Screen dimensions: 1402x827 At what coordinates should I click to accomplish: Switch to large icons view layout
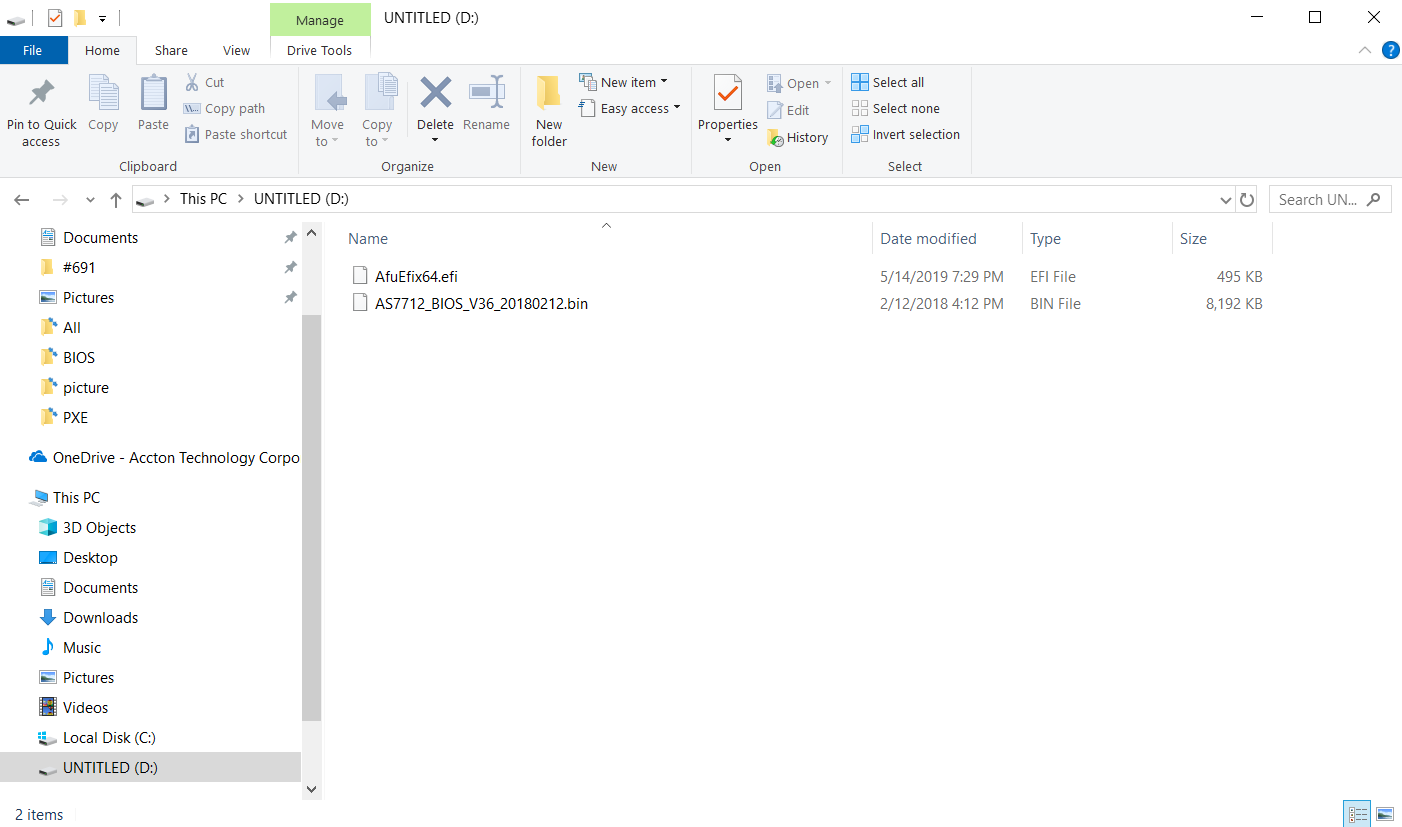(1385, 814)
